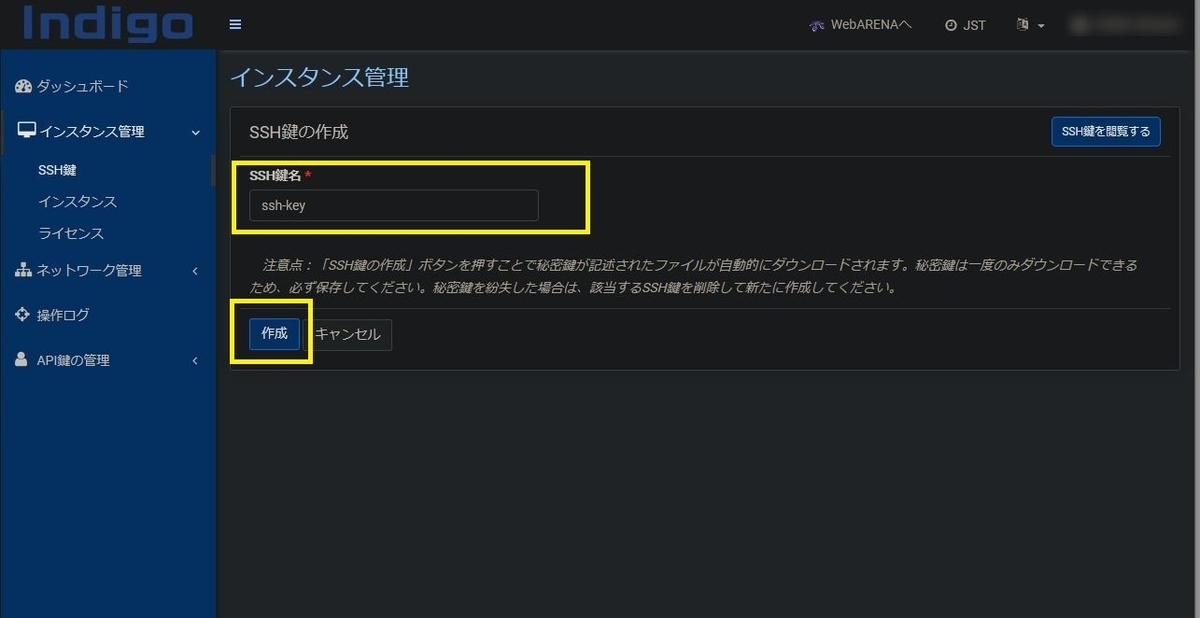
Task: Open the language selector dropdown
Action: [x=1030, y=25]
